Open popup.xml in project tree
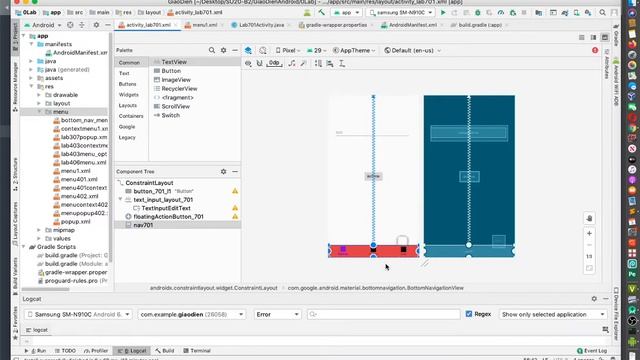Screen dimensions: 640x360 point(76,222)
